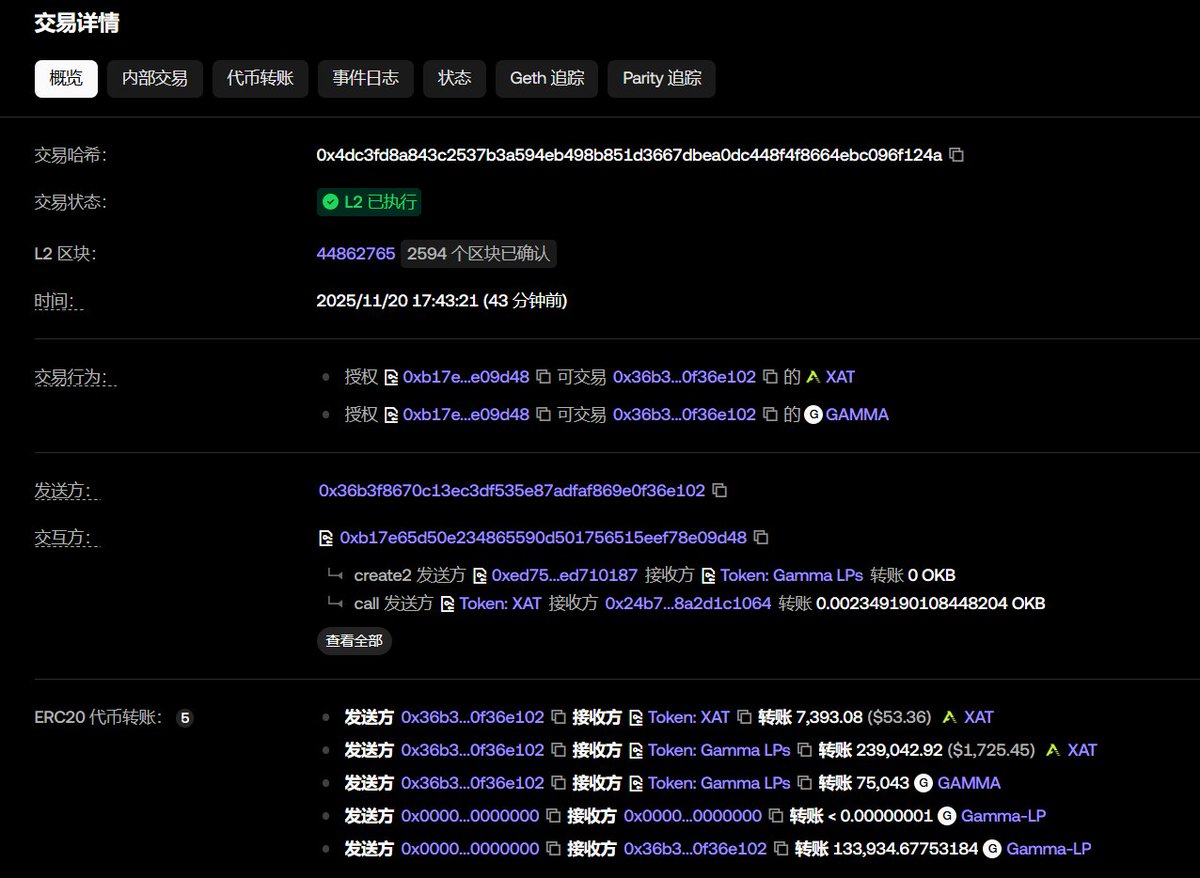
Task: Copy 0xb17e address in the GAMMA approval row
Action: 543,414
